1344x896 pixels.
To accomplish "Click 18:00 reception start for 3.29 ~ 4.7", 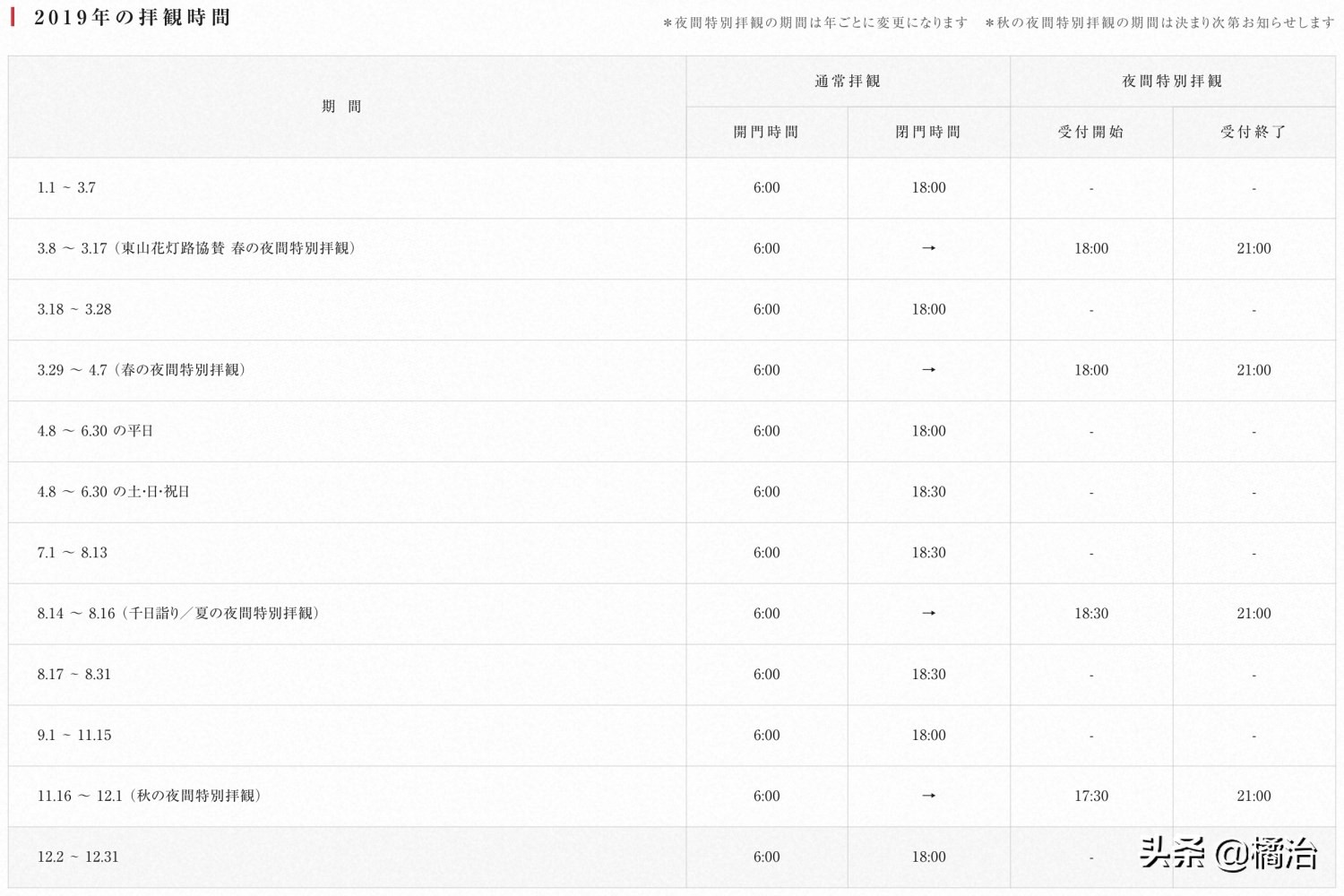I will (1091, 370).
